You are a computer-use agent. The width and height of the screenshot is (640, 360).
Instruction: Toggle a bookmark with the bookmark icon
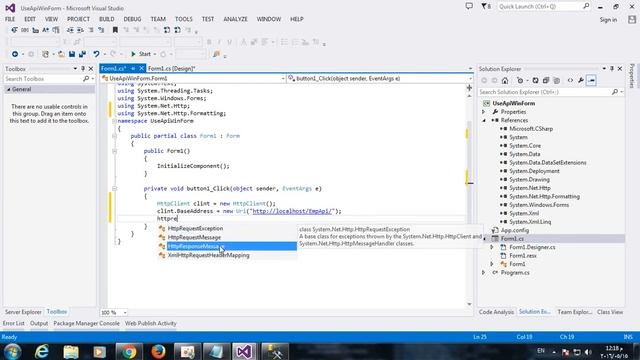point(115,30)
